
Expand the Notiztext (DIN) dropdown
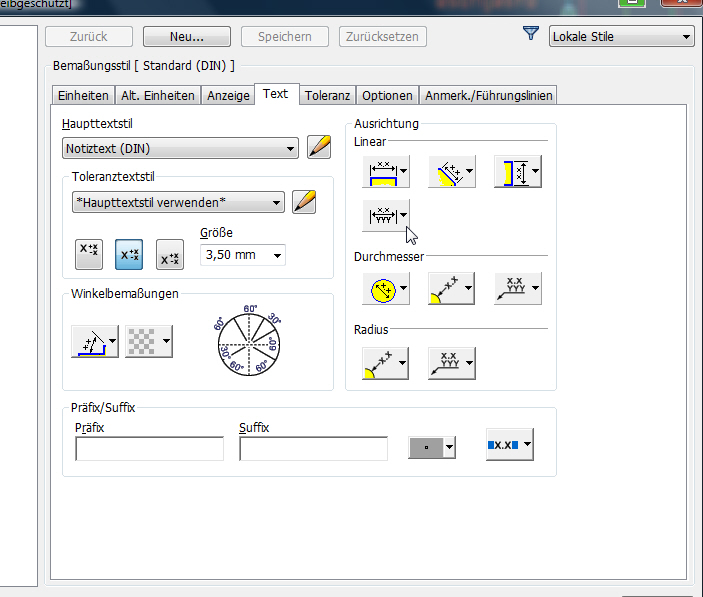click(291, 149)
